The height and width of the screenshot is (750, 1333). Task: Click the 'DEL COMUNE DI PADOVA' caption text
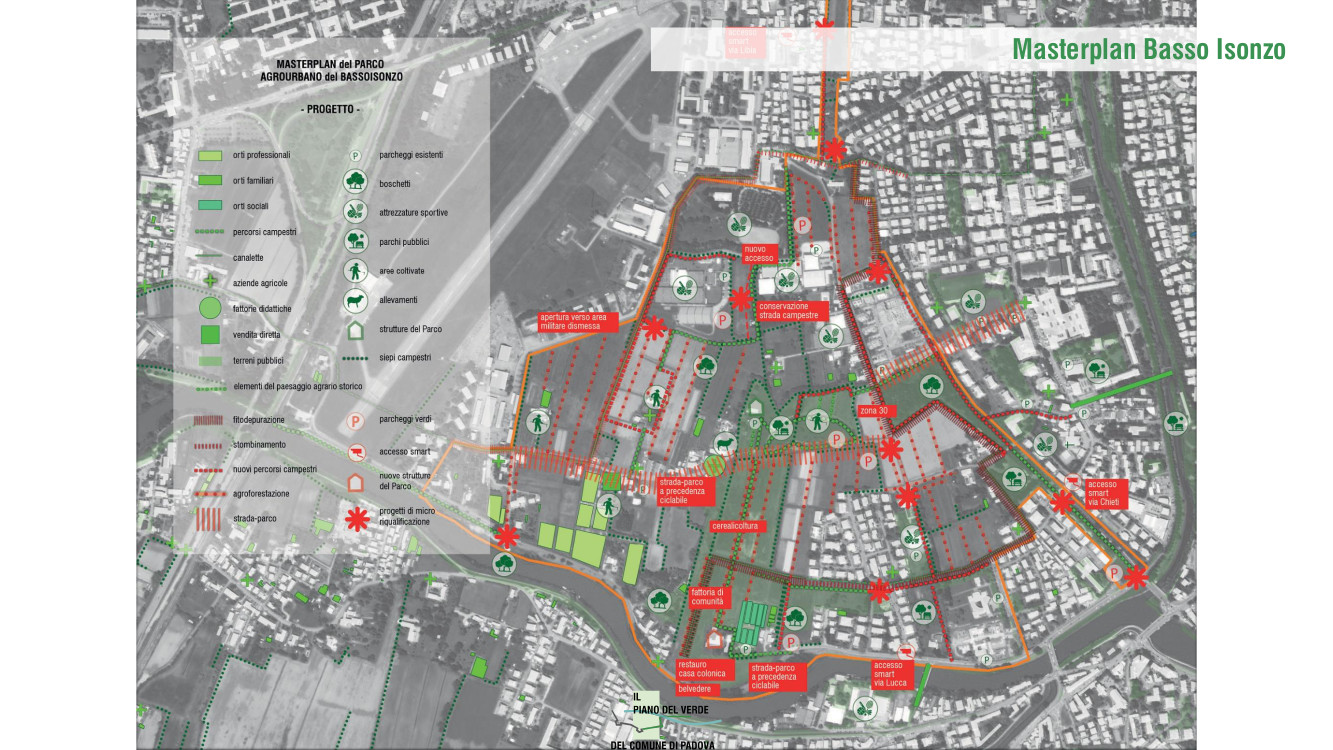(665, 744)
